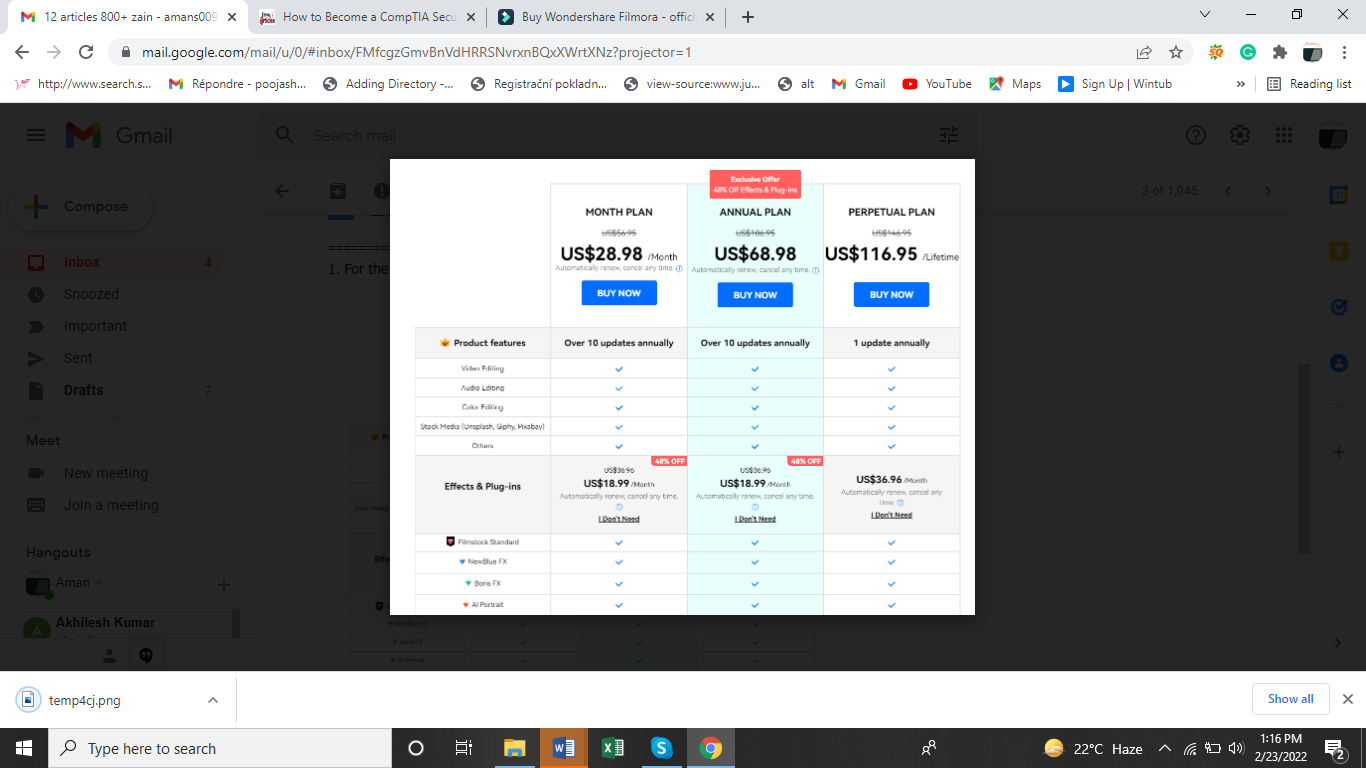Click Join a meeting
The image size is (1366, 768).
pos(110,505)
